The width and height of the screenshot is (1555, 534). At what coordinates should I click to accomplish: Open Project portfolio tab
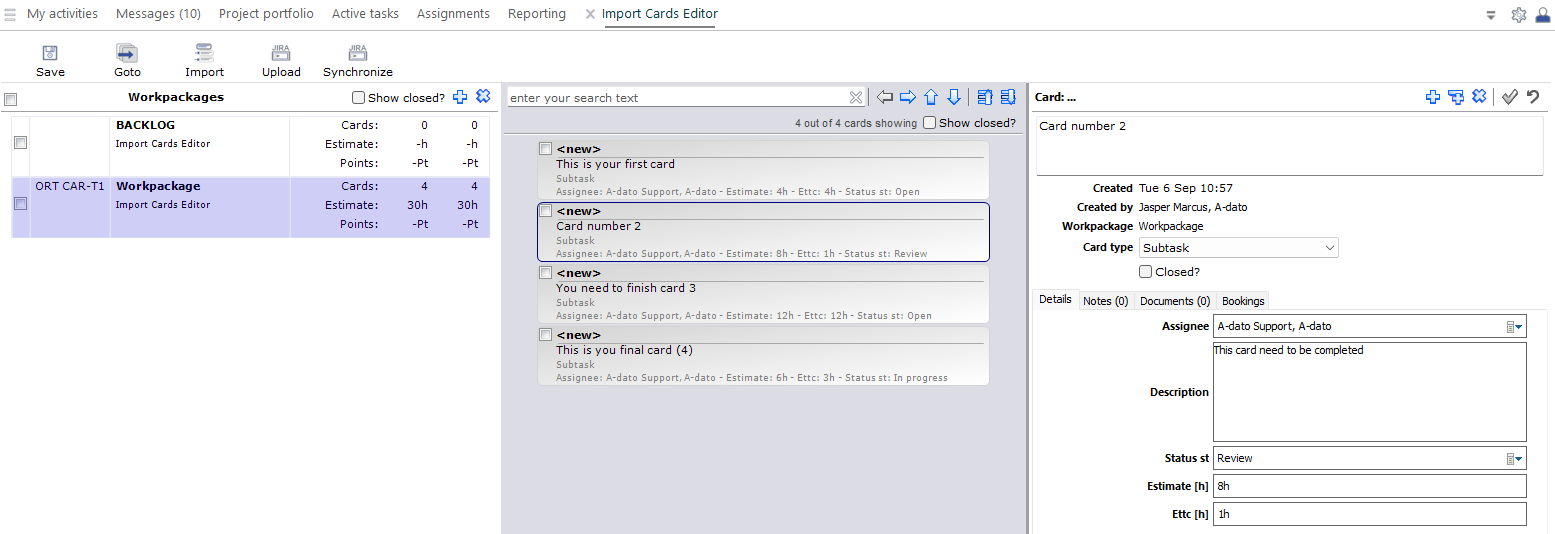[266, 14]
